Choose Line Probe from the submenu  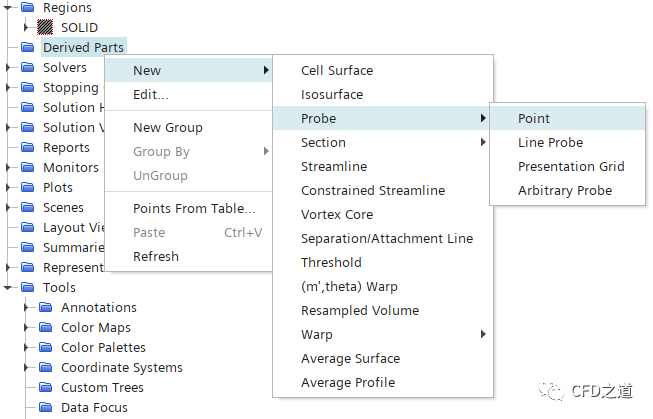tap(550, 142)
